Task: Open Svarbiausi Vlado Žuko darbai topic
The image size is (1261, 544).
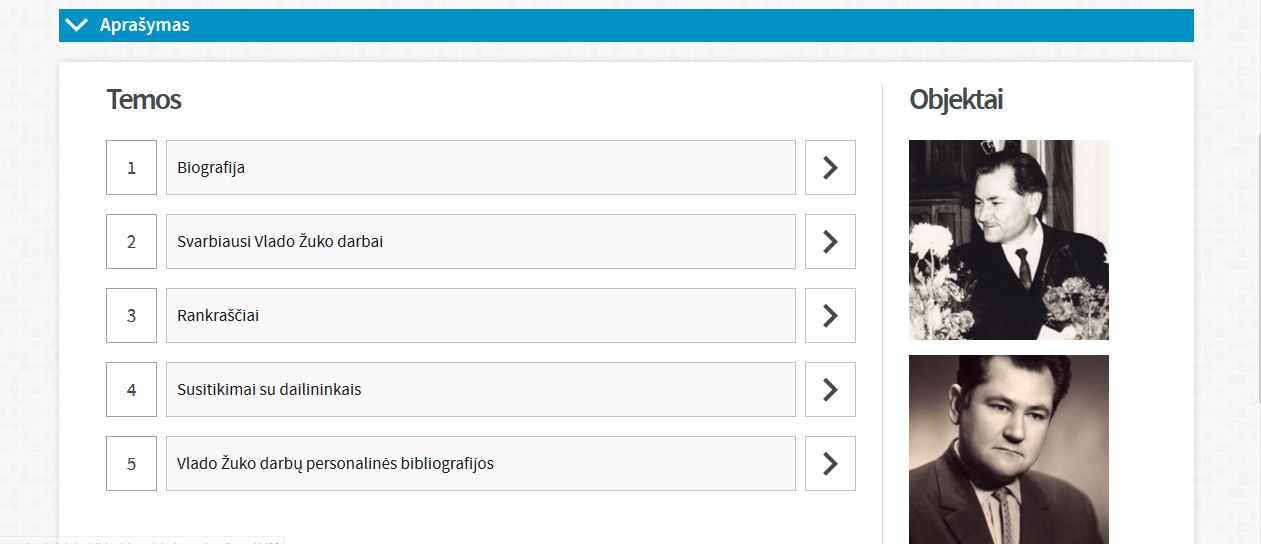Action: coord(480,241)
